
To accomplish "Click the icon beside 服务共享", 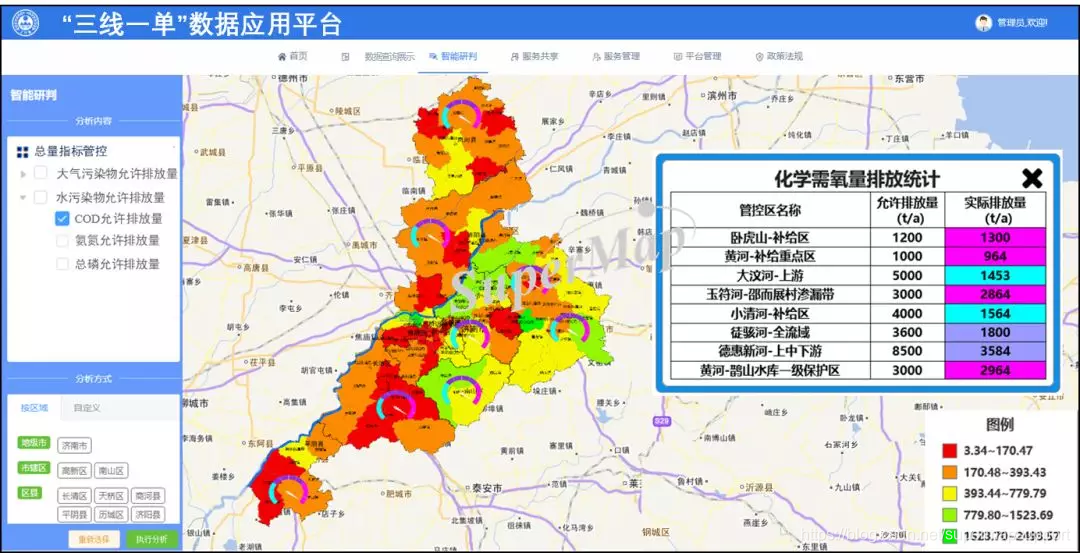I will (515, 56).
